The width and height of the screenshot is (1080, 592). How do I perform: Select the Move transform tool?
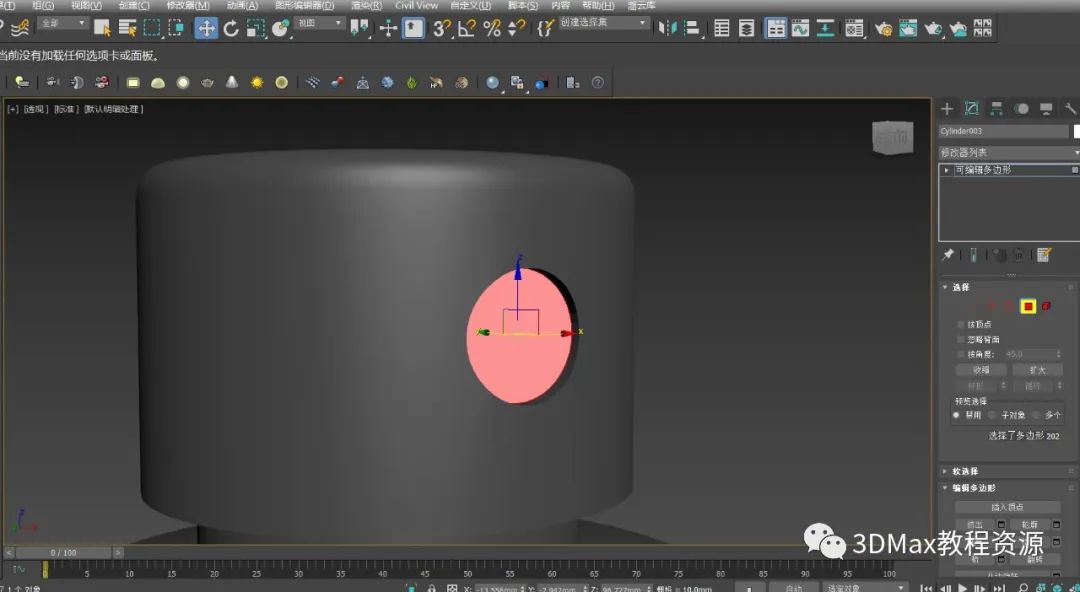click(206, 28)
